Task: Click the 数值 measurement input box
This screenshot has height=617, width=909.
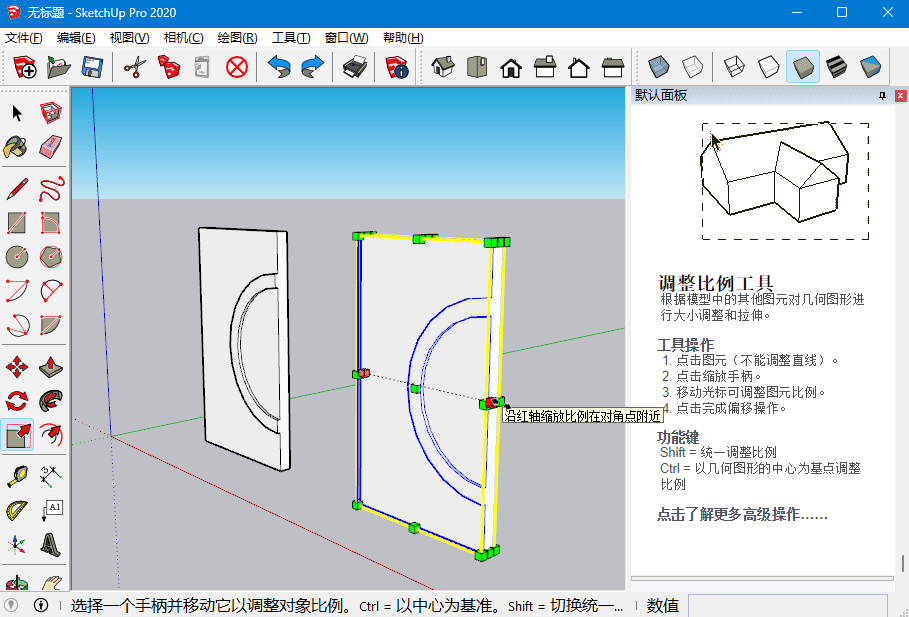Action: click(x=787, y=605)
